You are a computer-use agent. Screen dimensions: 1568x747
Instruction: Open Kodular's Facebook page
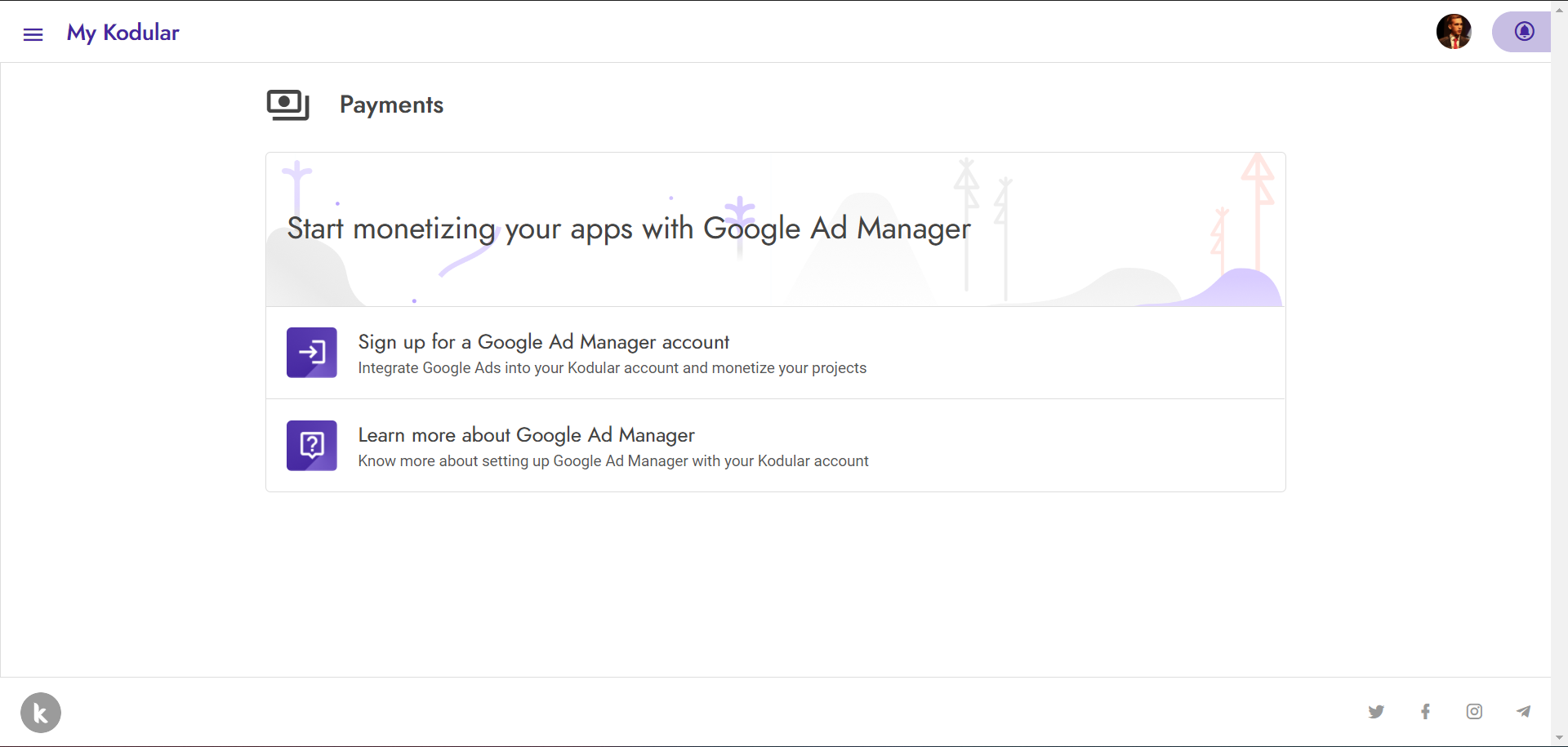[1425, 712]
